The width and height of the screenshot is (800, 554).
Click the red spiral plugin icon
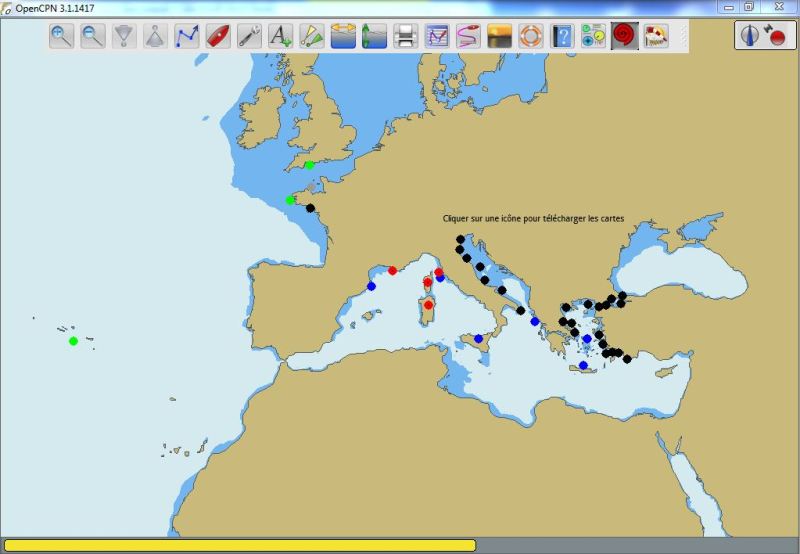coord(624,36)
